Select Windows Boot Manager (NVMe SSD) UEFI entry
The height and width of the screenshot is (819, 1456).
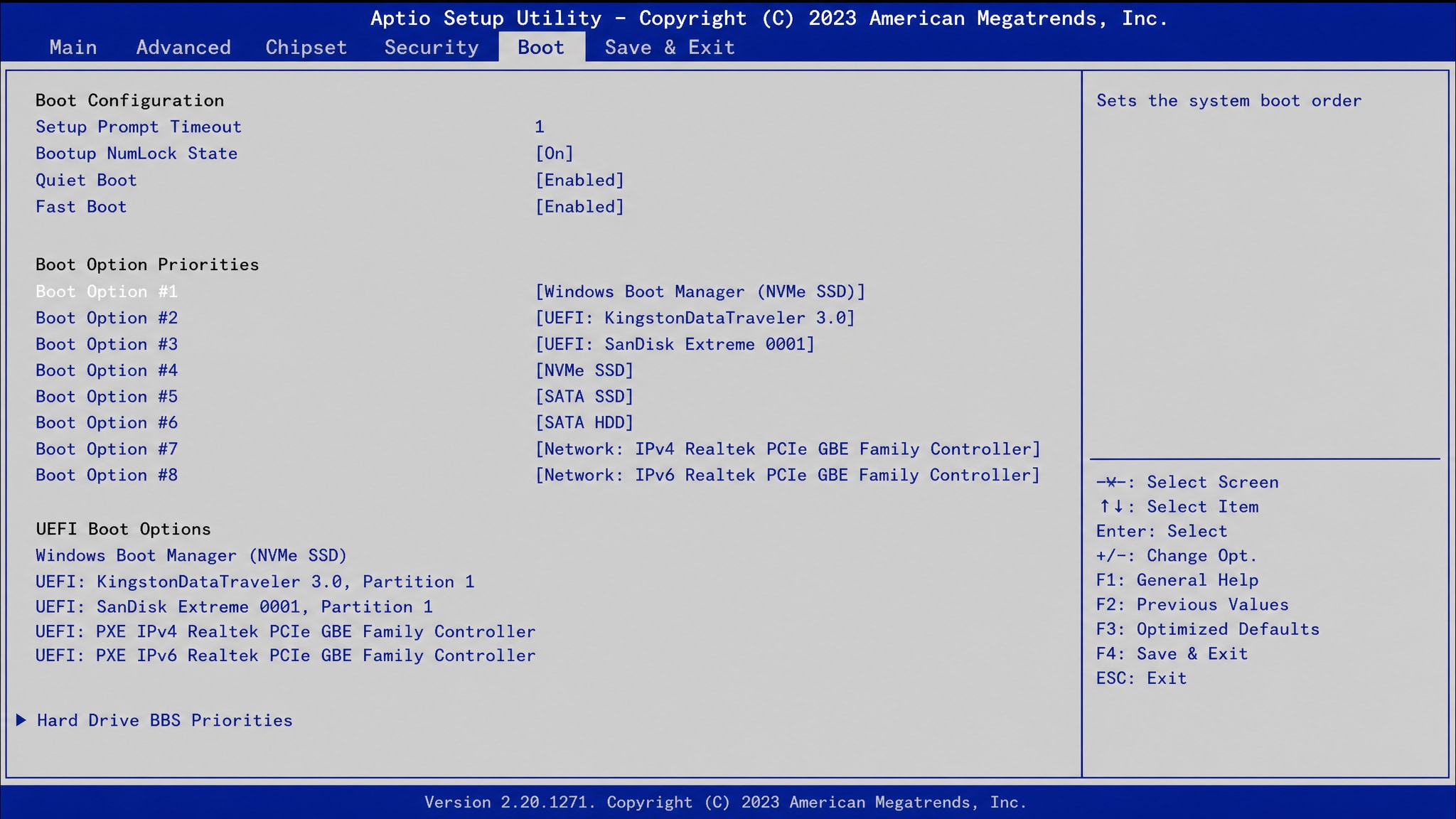click(x=191, y=555)
